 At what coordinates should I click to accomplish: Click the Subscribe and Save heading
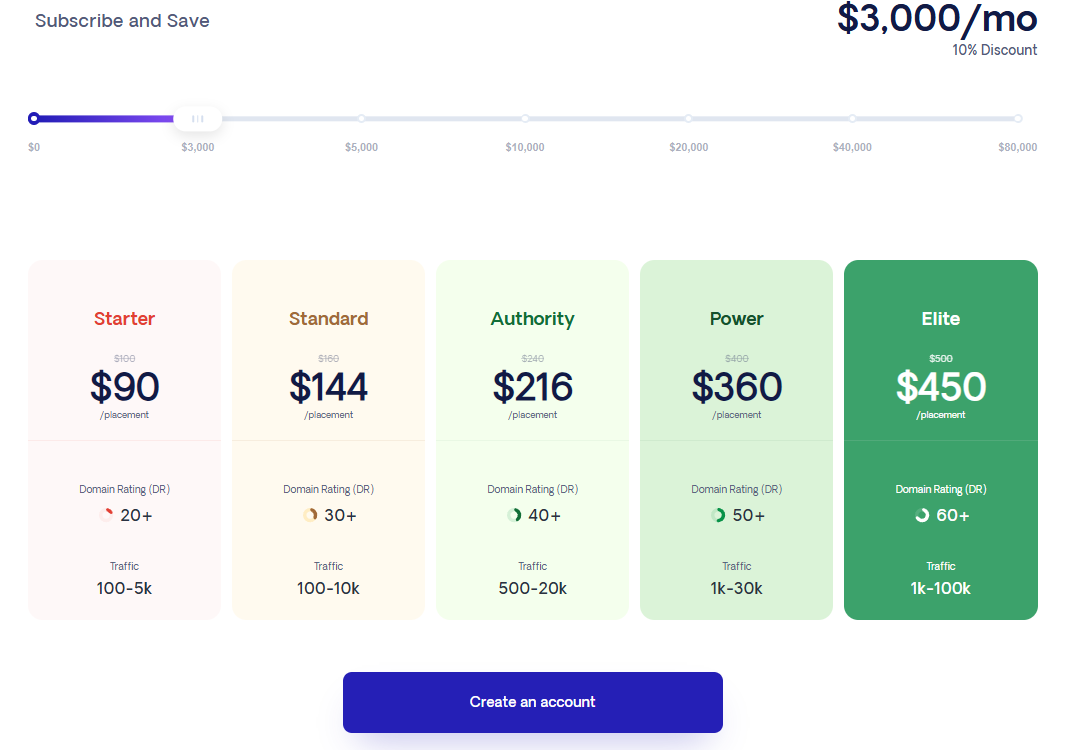(122, 20)
